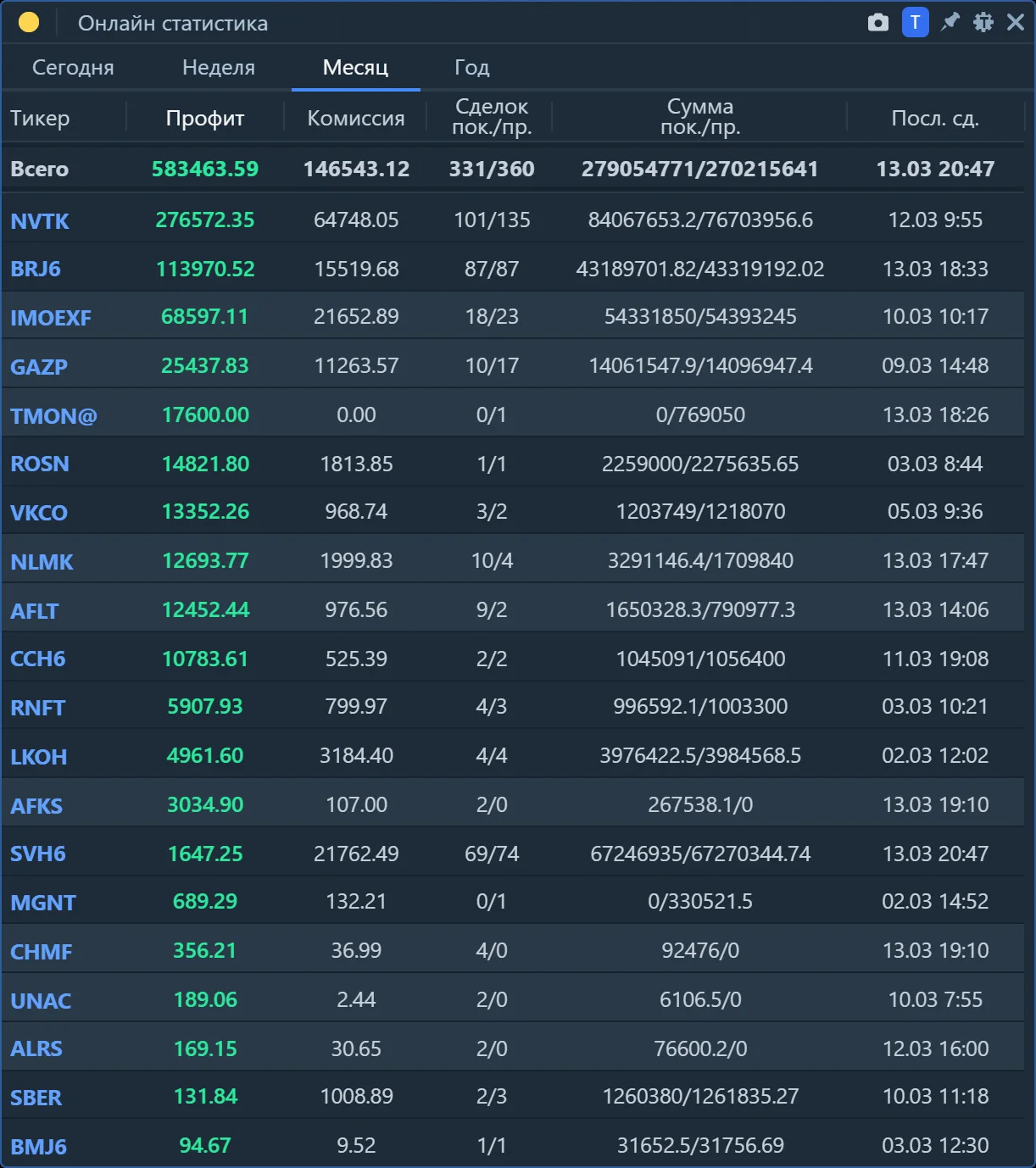Sort by the Комиссия column header
Screen dimensions: 1036x1168
(x=356, y=118)
